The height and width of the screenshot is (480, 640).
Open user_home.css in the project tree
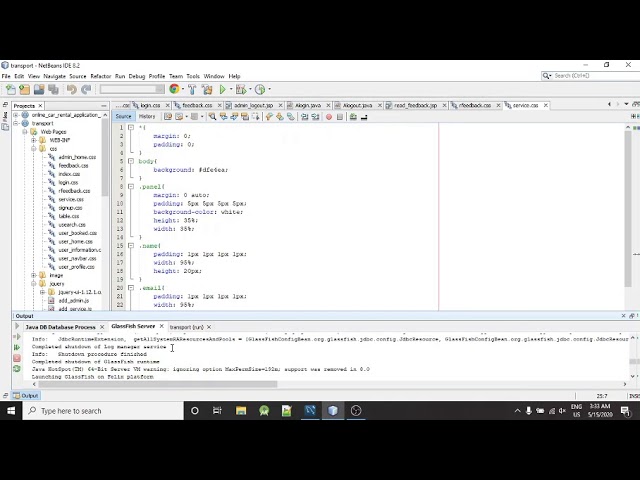tap(76, 242)
